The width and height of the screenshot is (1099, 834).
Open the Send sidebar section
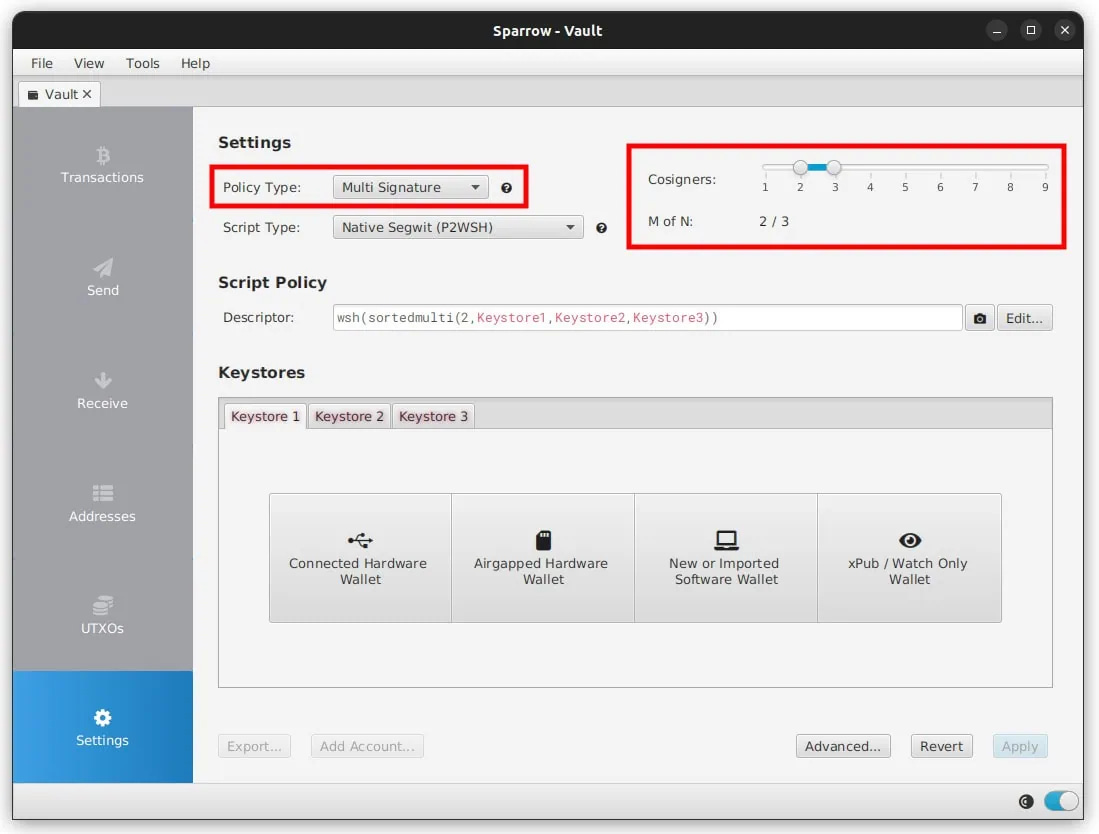[102, 278]
